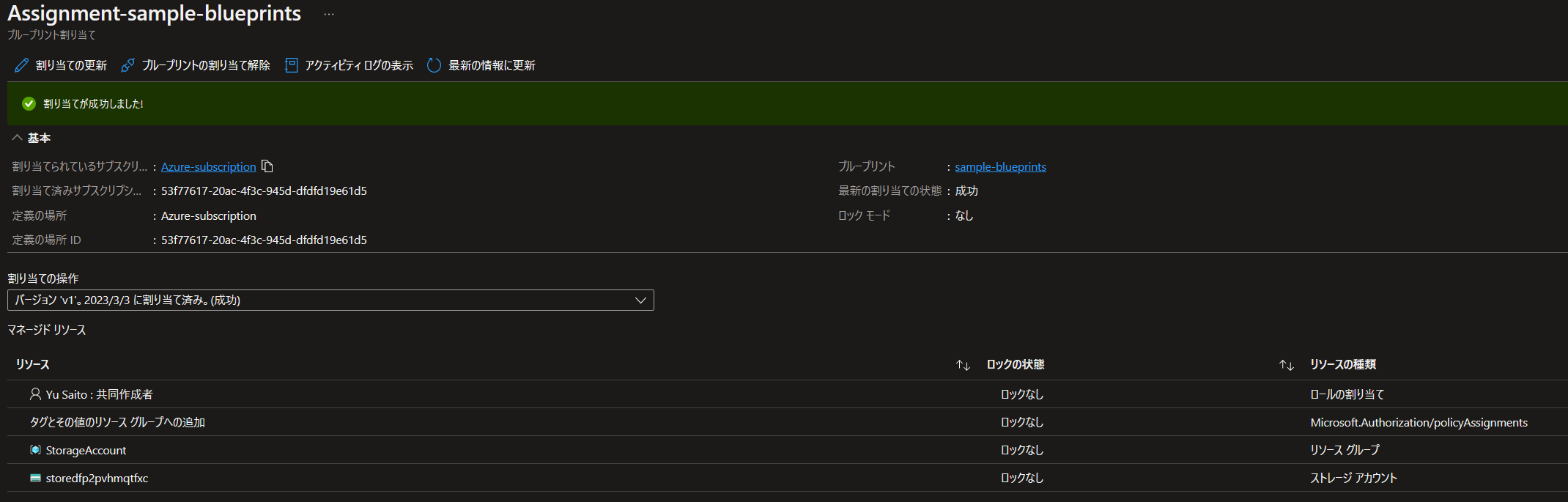Click the リソースの種類 column header text
1568x502 pixels.
click(x=1343, y=364)
